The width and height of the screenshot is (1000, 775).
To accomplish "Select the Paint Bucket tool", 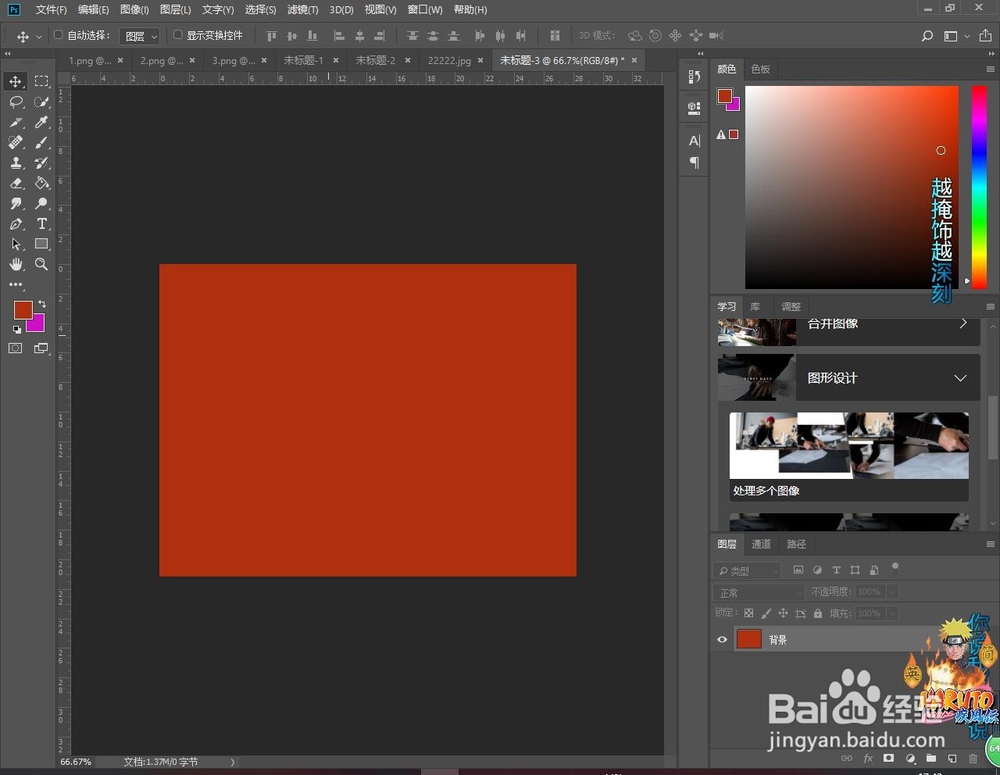I will (41, 184).
